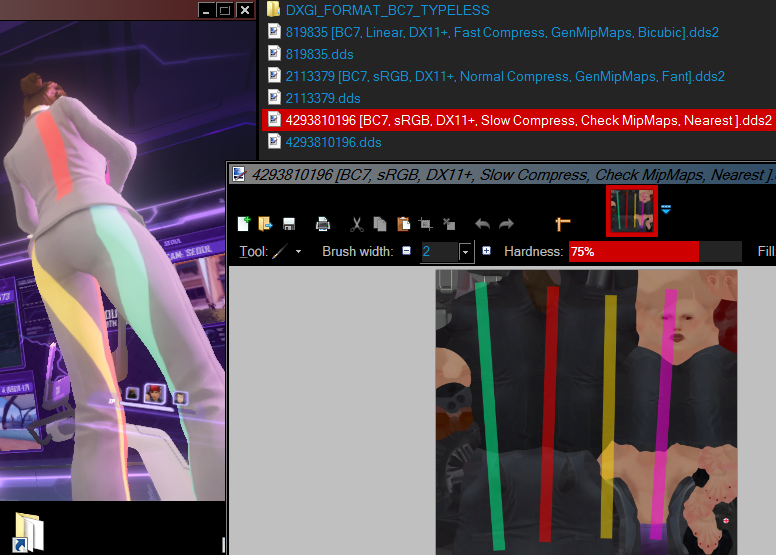Toggle the rulers icon in toolbar

point(562,224)
